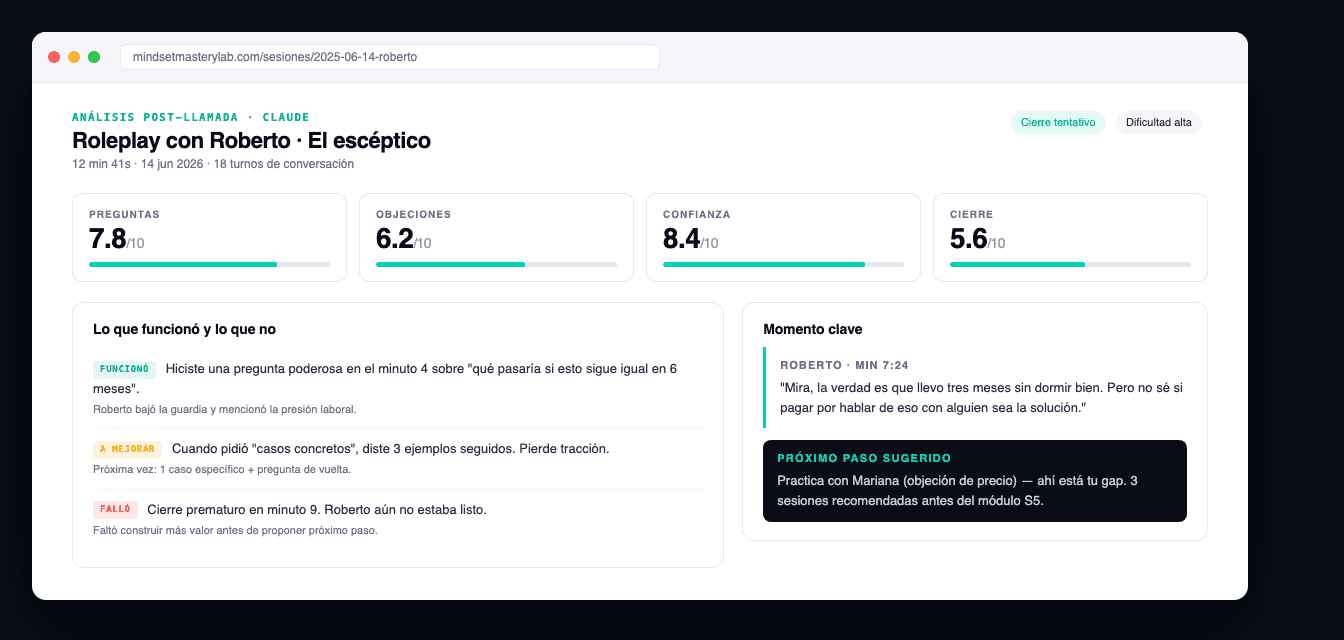This screenshot has height=640, width=1344.
Task: Click the note "Faltó construir más valor"
Action: click(x=235, y=530)
